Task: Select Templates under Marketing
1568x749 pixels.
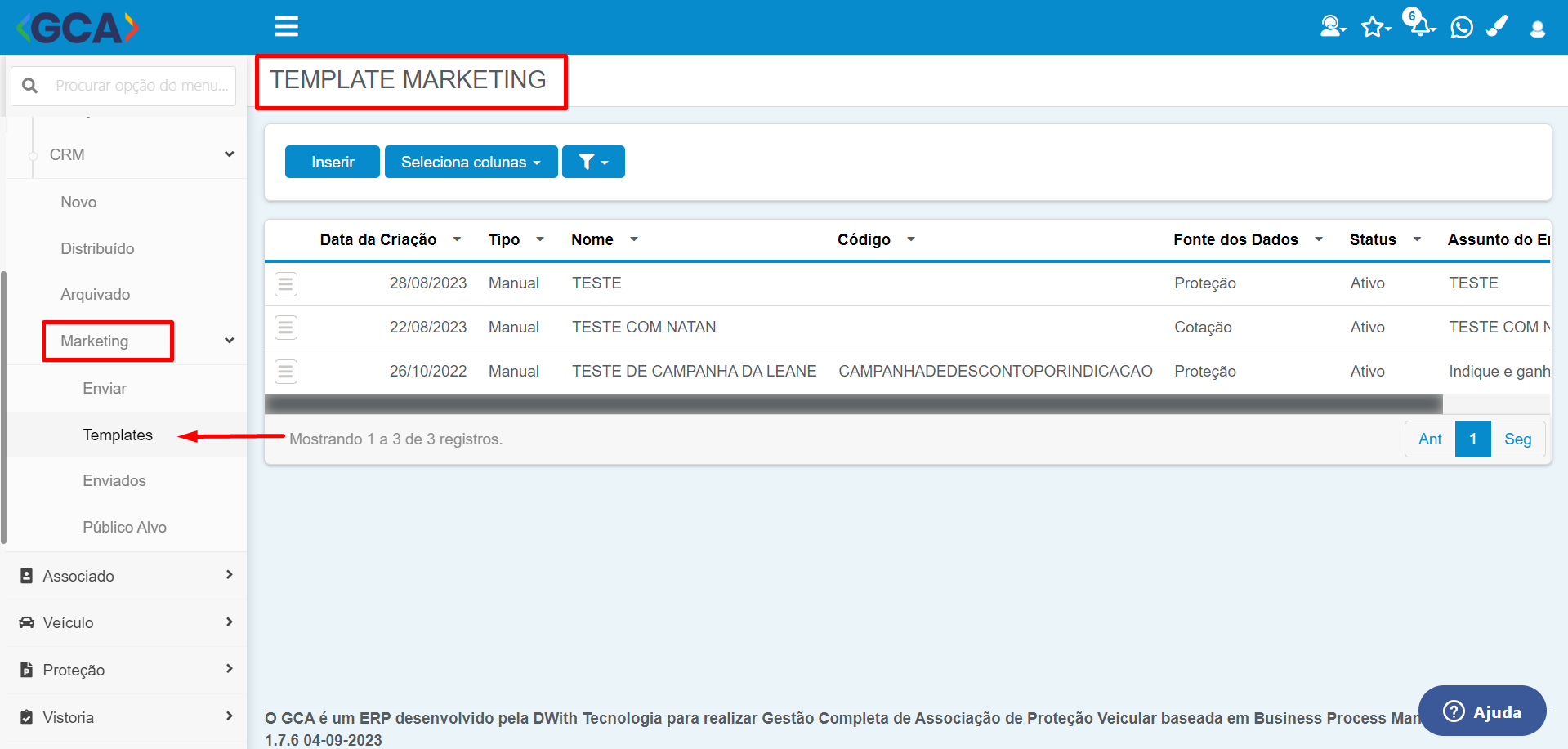Action: tap(118, 435)
